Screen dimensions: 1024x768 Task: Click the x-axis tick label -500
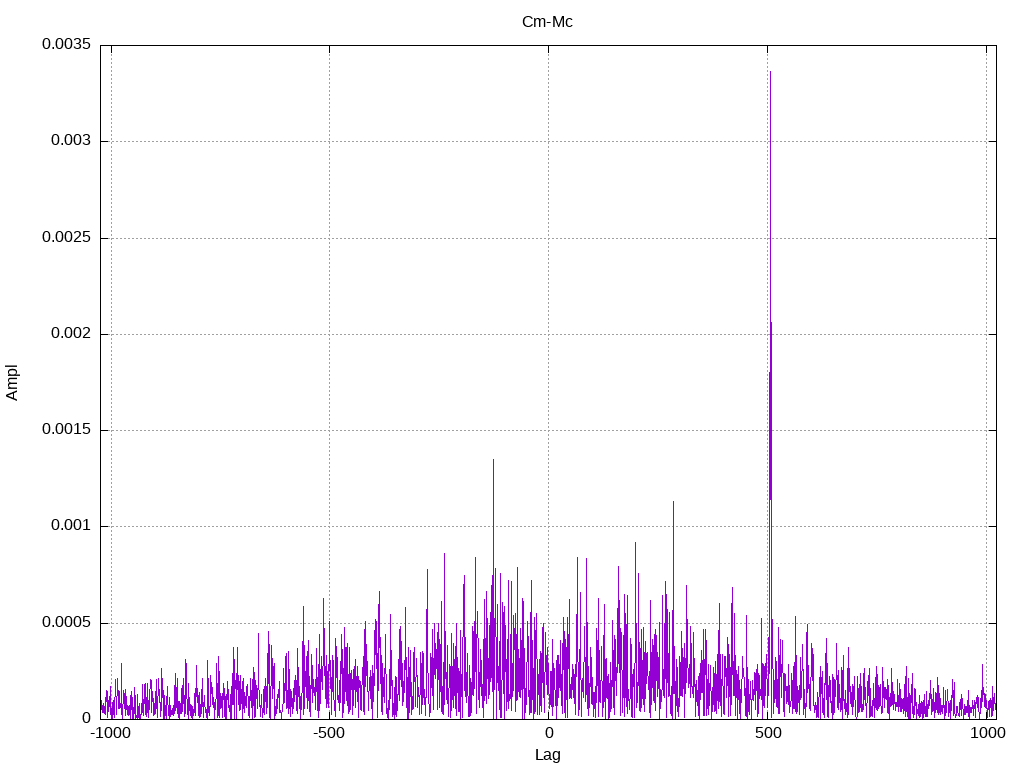click(328, 733)
